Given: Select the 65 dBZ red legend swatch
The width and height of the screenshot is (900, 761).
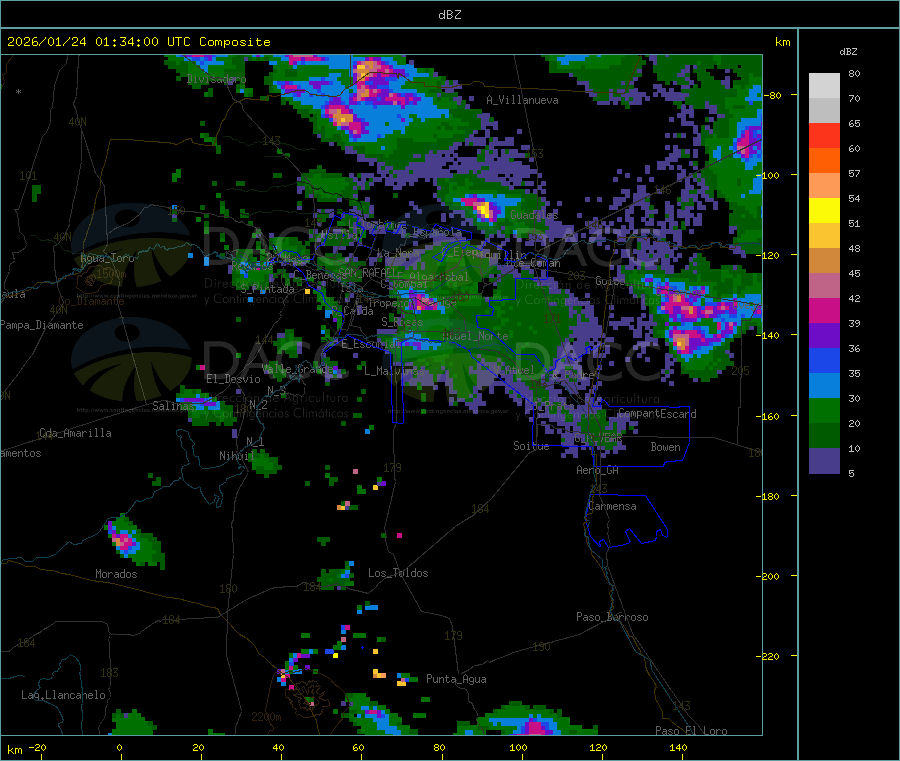Looking at the screenshot, I should (x=824, y=135).
